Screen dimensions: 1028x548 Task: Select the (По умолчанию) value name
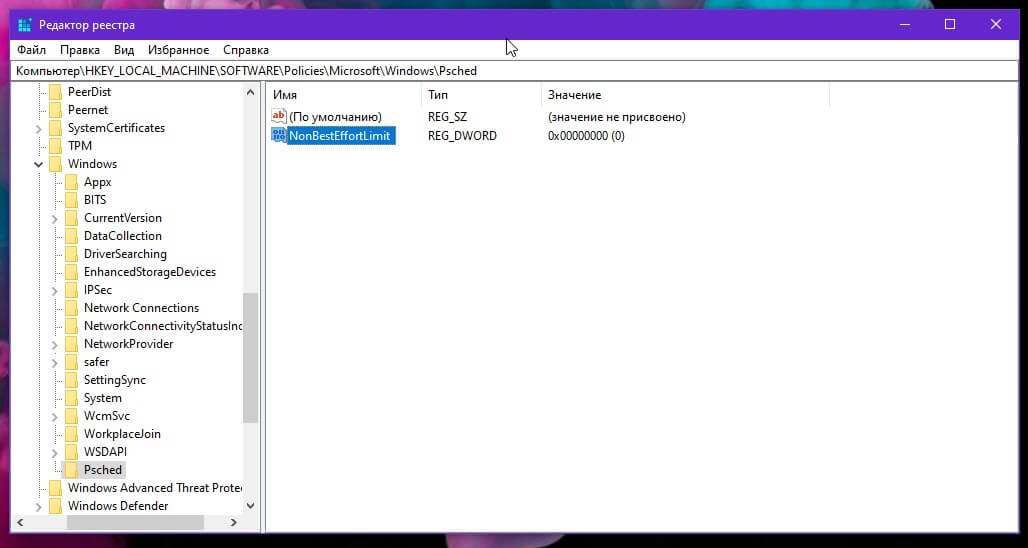pyautogui.click(x=335, y=117)
